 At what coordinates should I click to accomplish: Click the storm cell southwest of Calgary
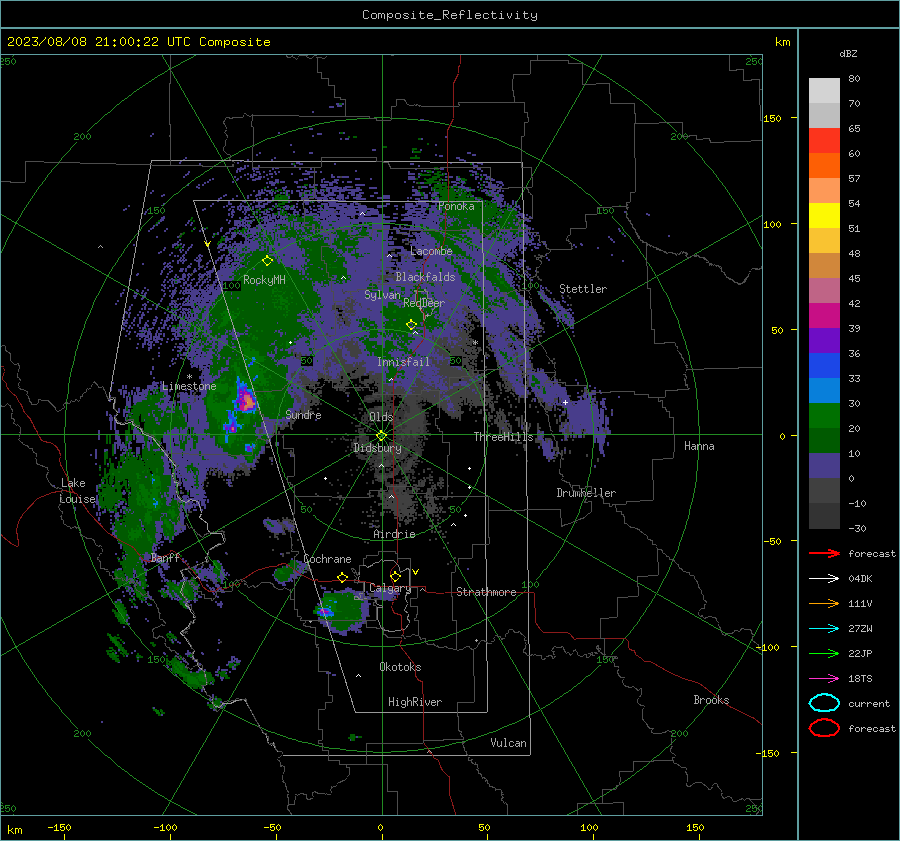coord(341,611)
